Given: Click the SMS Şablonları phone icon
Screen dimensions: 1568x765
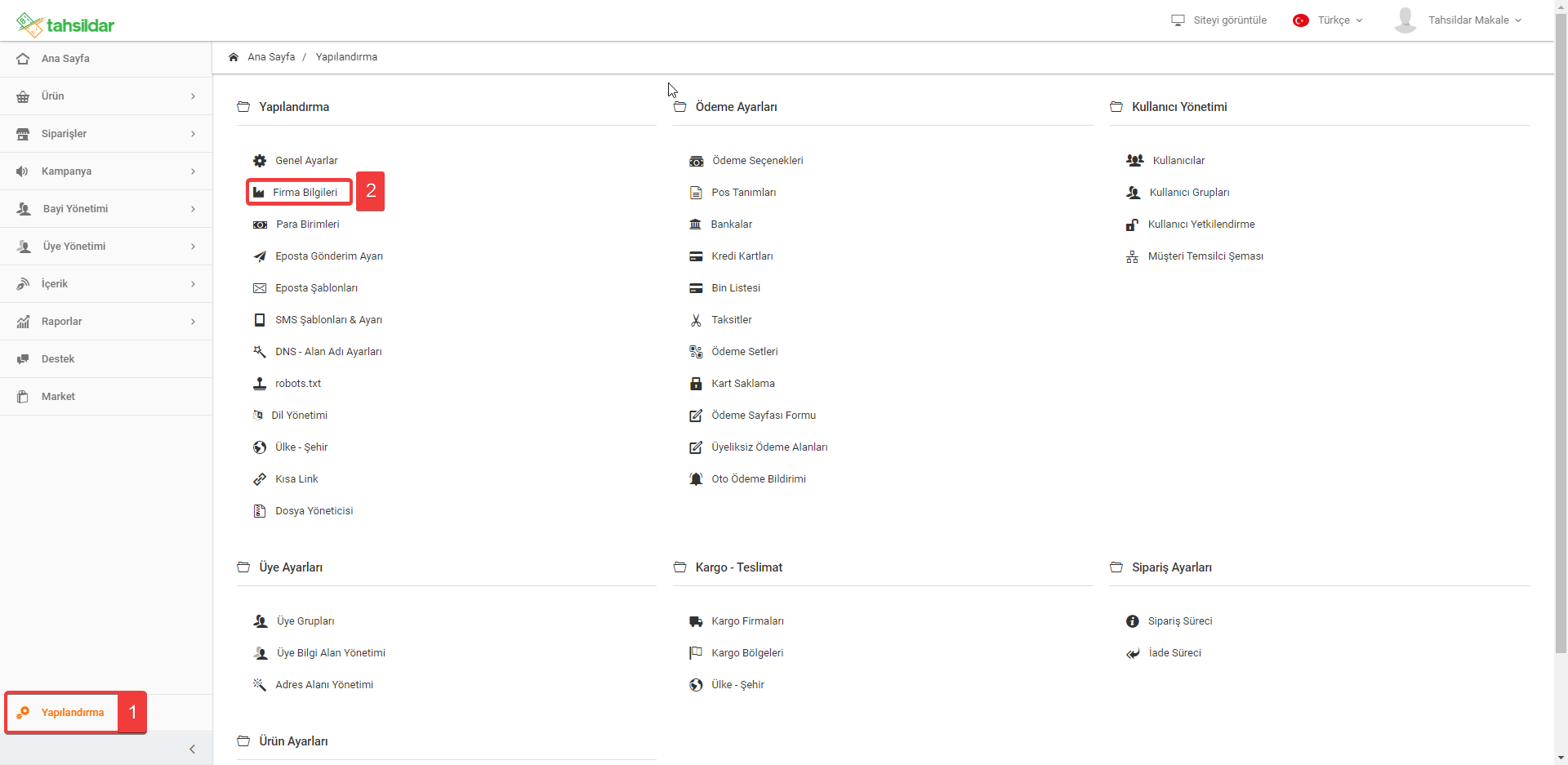Looking at the screenshot, I should [260, 320].
